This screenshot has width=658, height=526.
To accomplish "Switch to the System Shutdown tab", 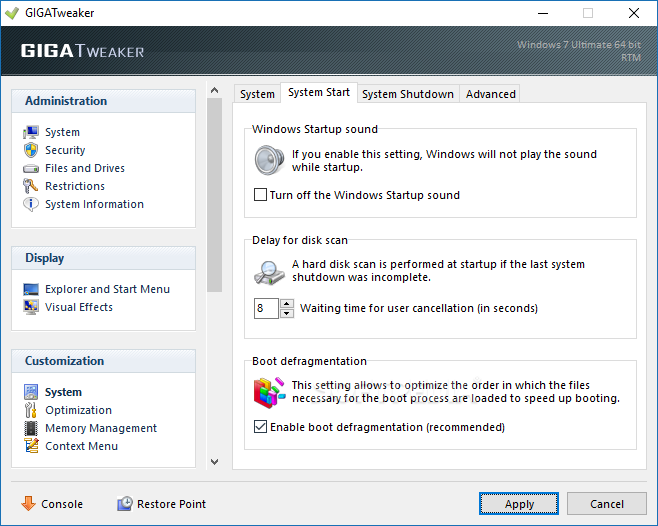I will 408,94.
